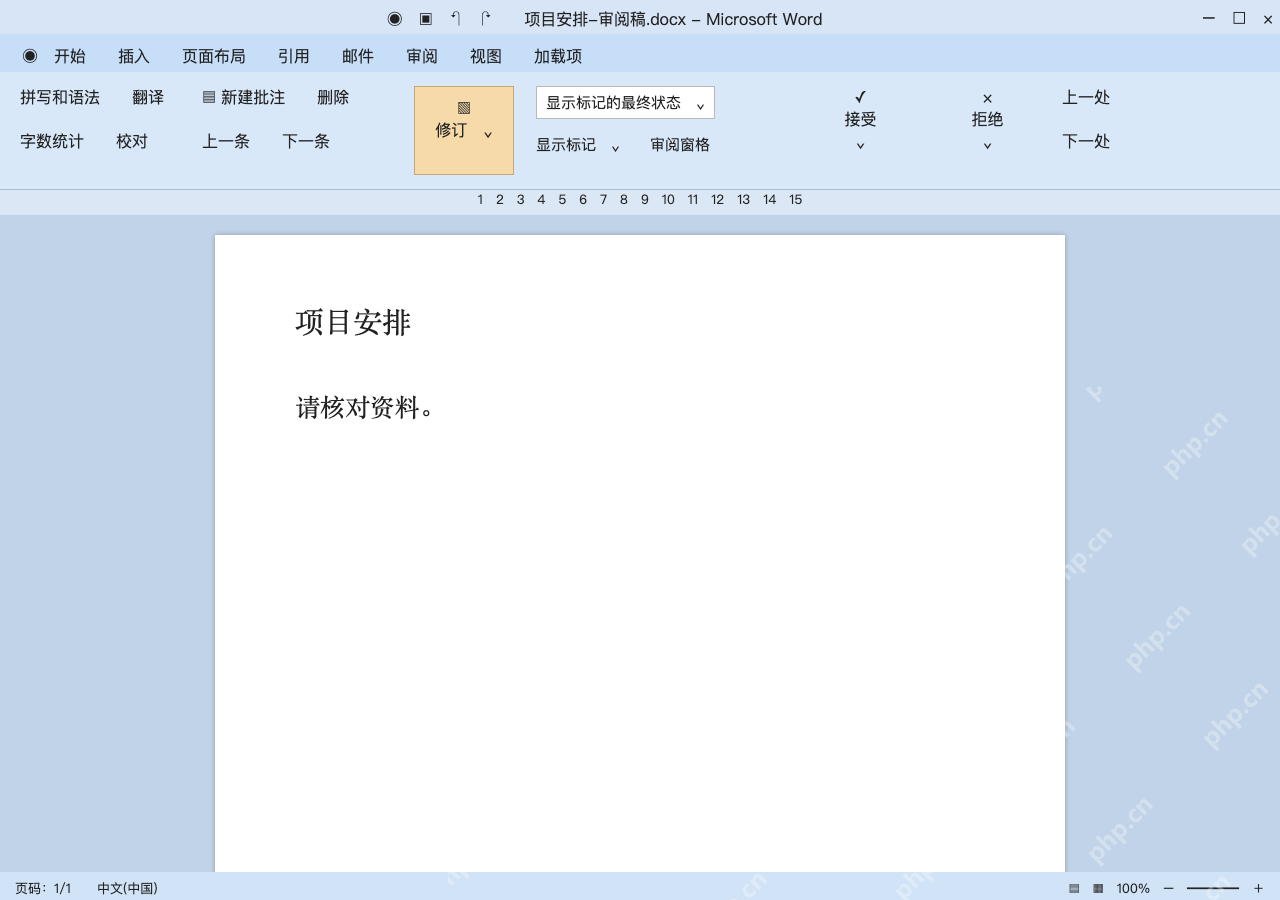Viewport: 1280px width, 900px height.
Task: Open the 修订 dropdown arrow
Action: point(488,134)
